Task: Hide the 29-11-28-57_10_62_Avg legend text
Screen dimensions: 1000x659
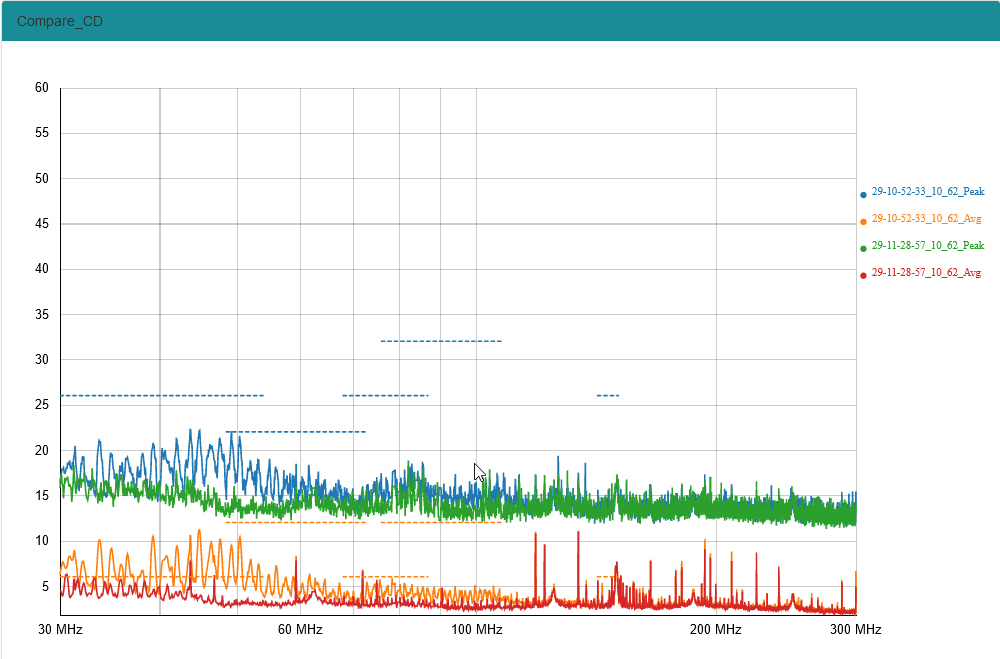Action: coord(926,272)
